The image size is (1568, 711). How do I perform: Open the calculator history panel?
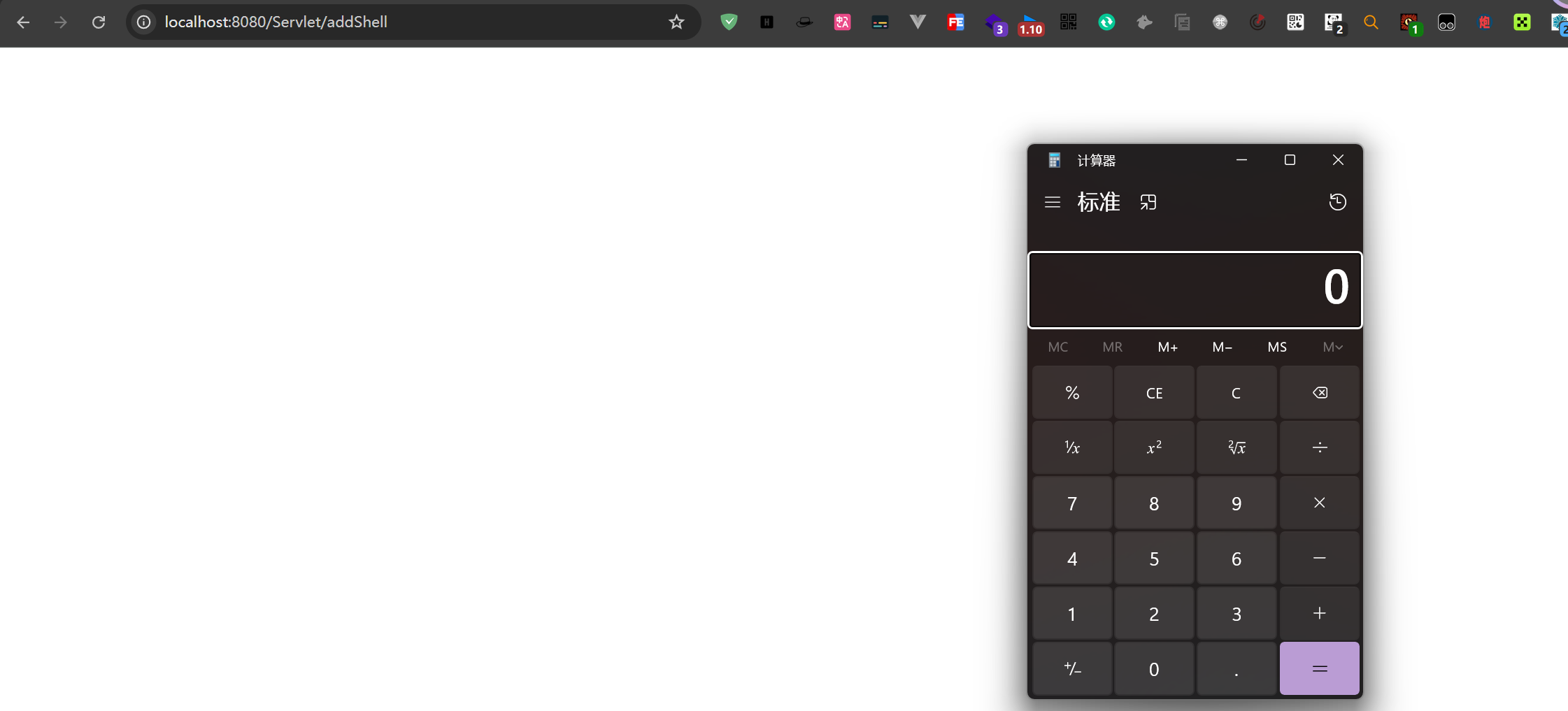(x=1337, y=203)
